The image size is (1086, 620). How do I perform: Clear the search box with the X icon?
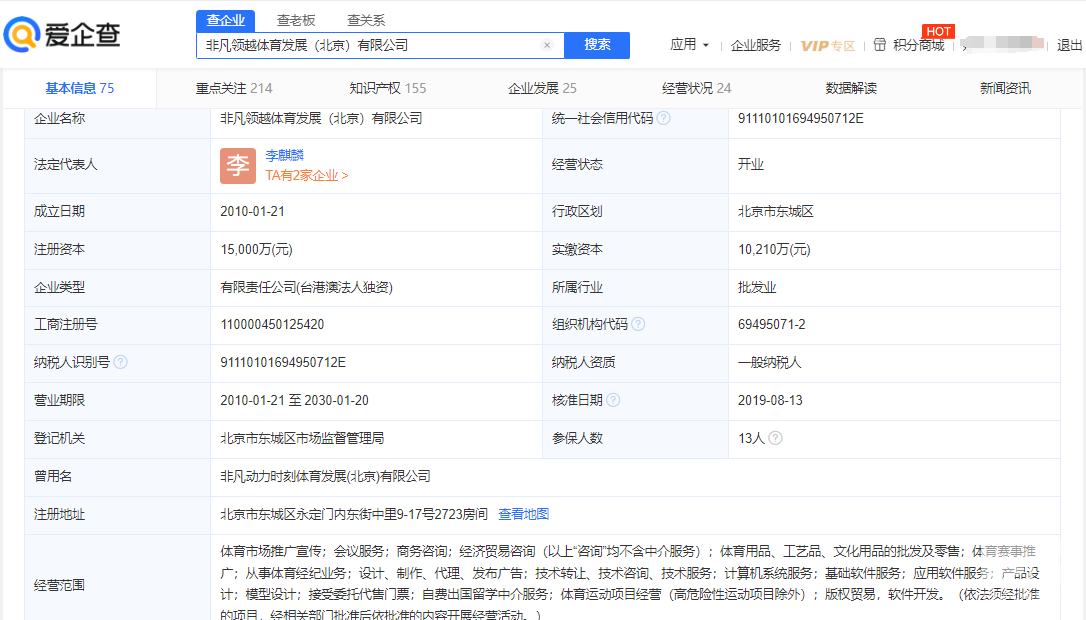tap(547, 45)
